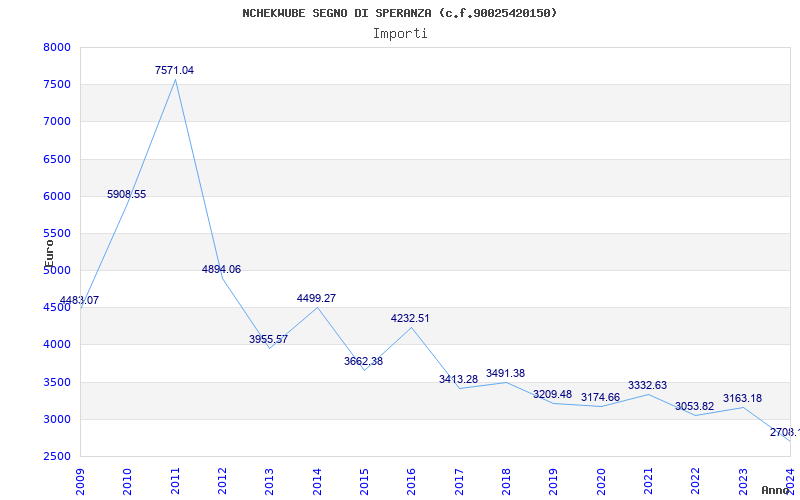Select the 3491.38 data label
Image resolution: width=800 pixels, height=500 pixels.
pos(505,373)
